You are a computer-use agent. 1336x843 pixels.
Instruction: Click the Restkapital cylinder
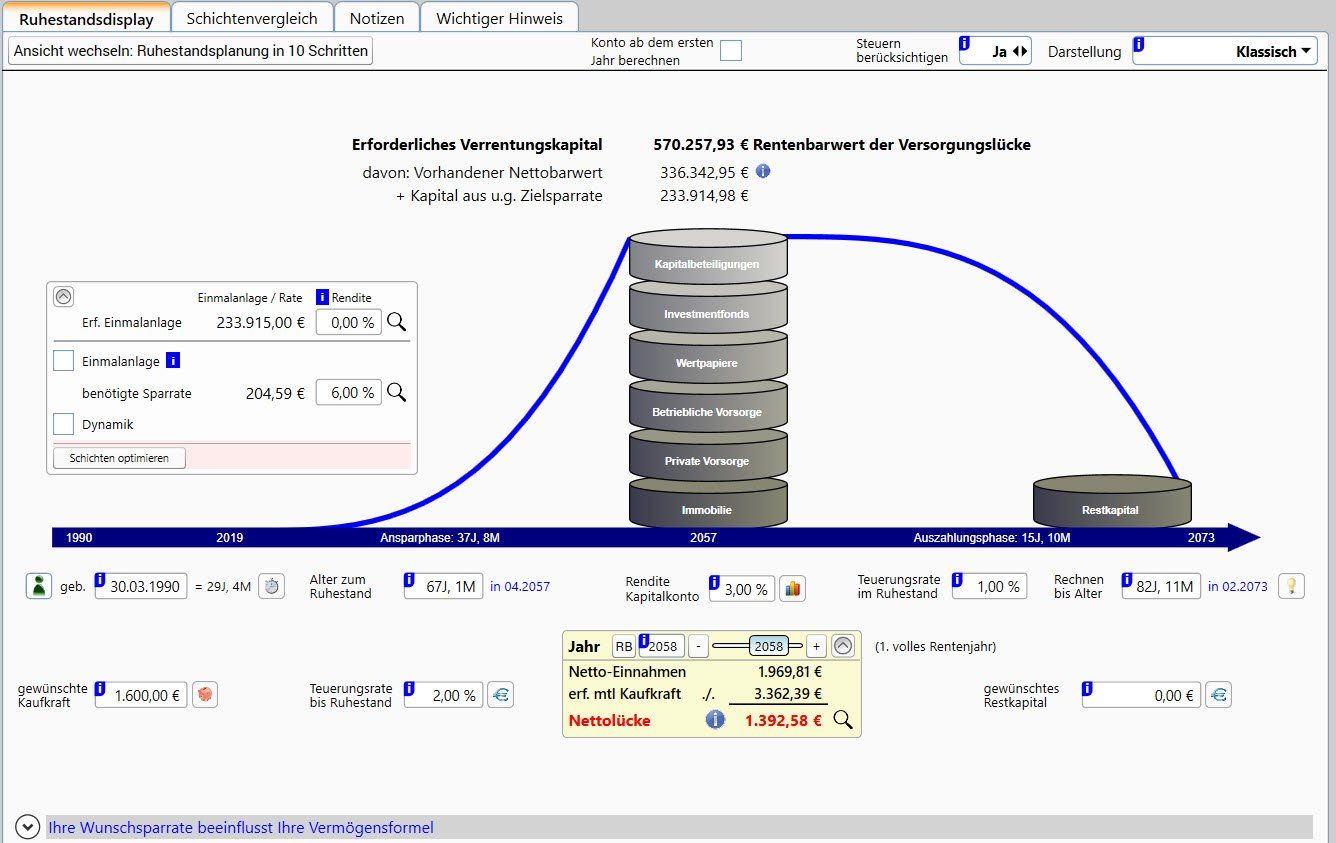[1112, 501]
